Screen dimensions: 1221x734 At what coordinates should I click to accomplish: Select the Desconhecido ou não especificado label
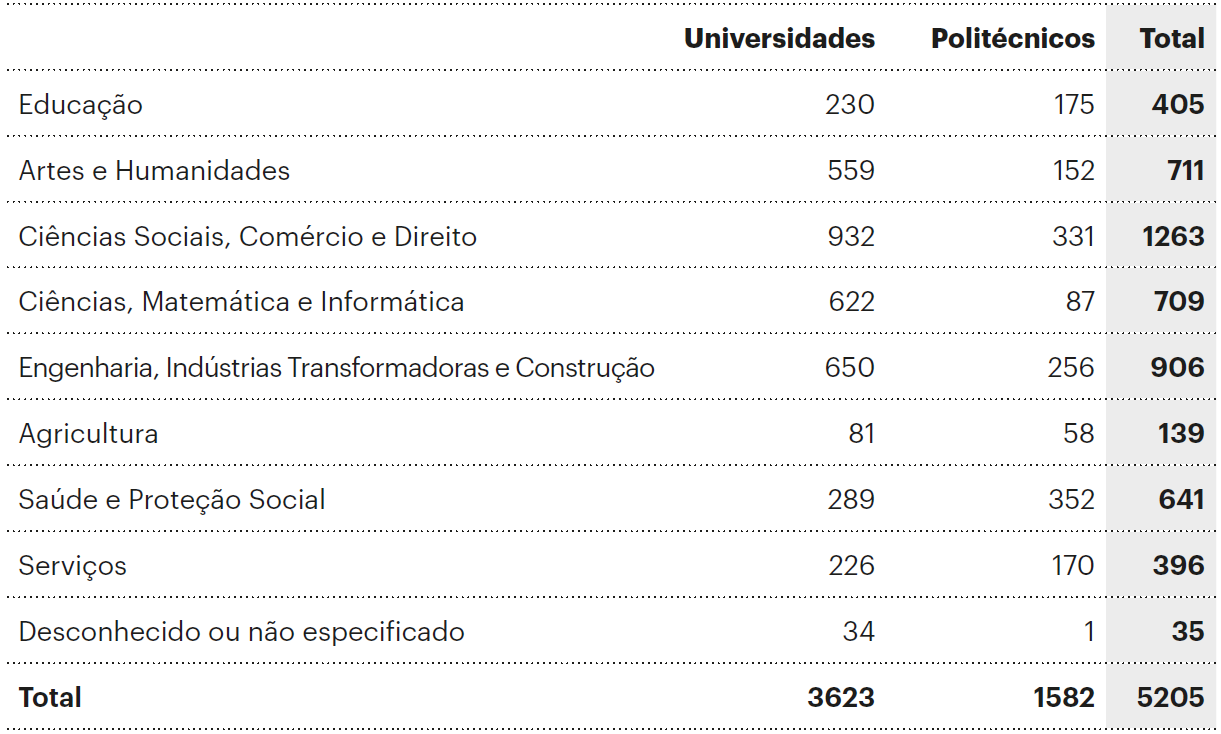pyautogui.click(x=241, y=632)
